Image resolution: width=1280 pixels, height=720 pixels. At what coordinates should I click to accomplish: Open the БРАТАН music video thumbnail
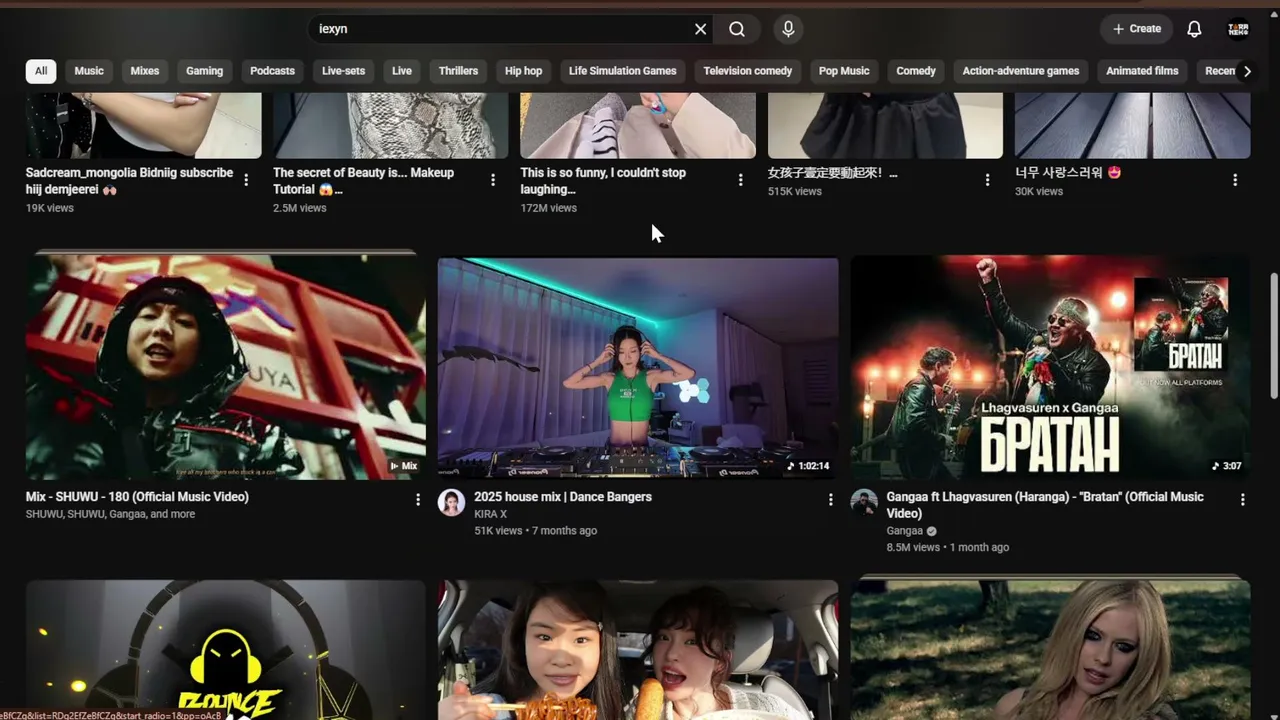1050,367
